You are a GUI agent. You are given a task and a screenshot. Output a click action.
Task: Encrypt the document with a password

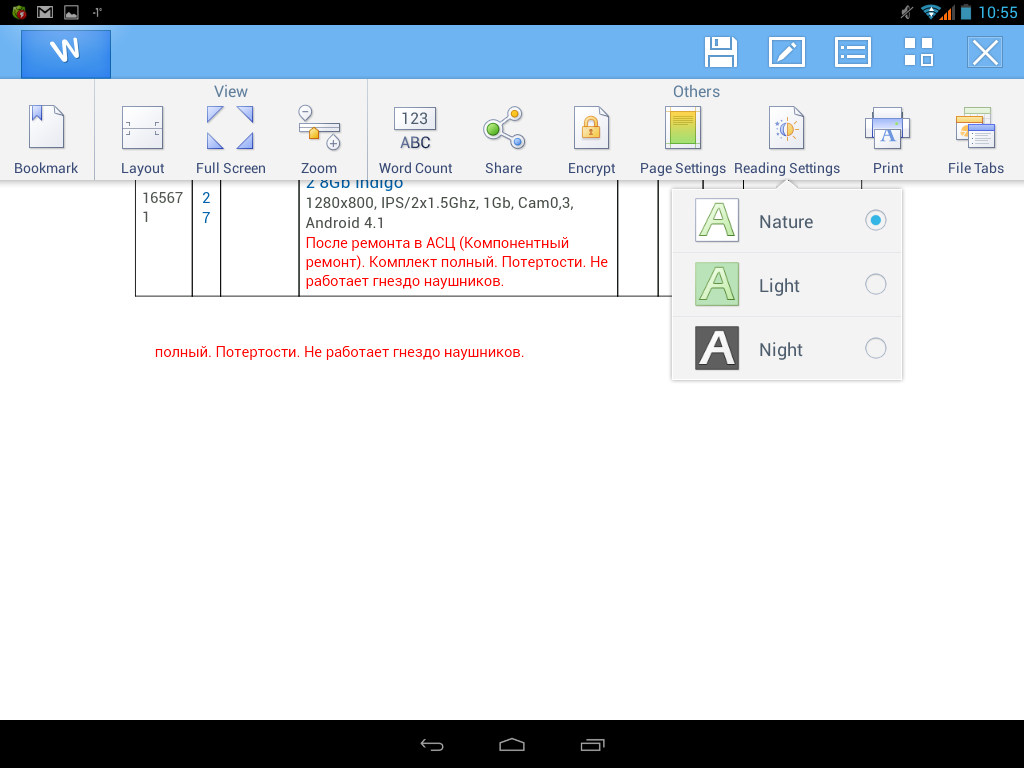[591, 138]
